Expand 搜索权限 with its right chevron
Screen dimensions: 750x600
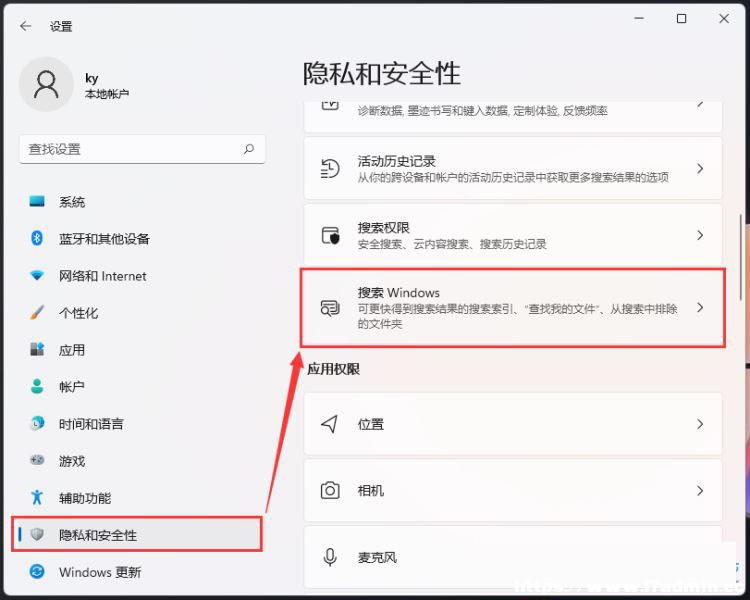coord(700,235)
